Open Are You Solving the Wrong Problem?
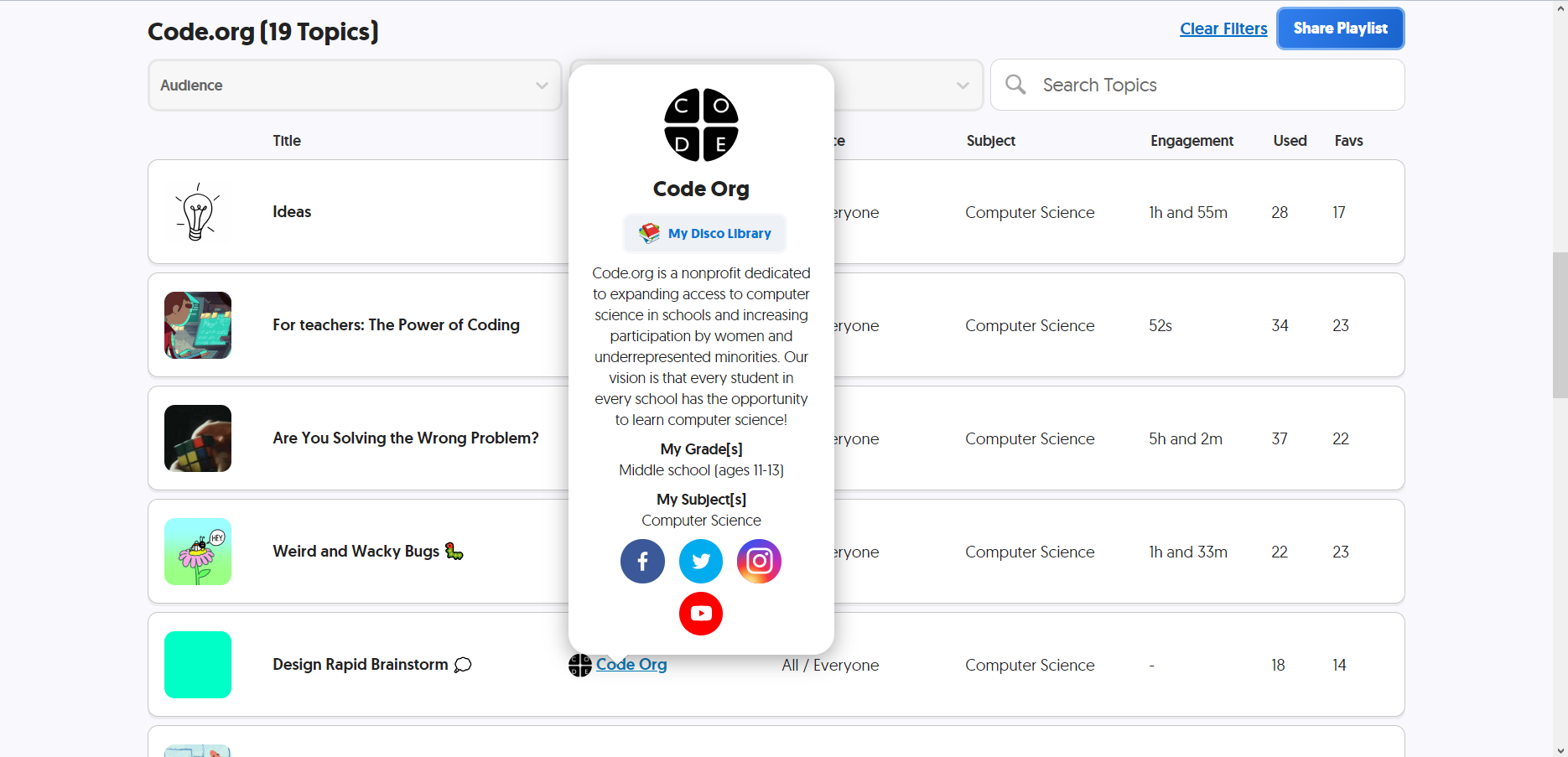Image resolution: width=1568 pixels, height=757 pixels. click(406, 438)
